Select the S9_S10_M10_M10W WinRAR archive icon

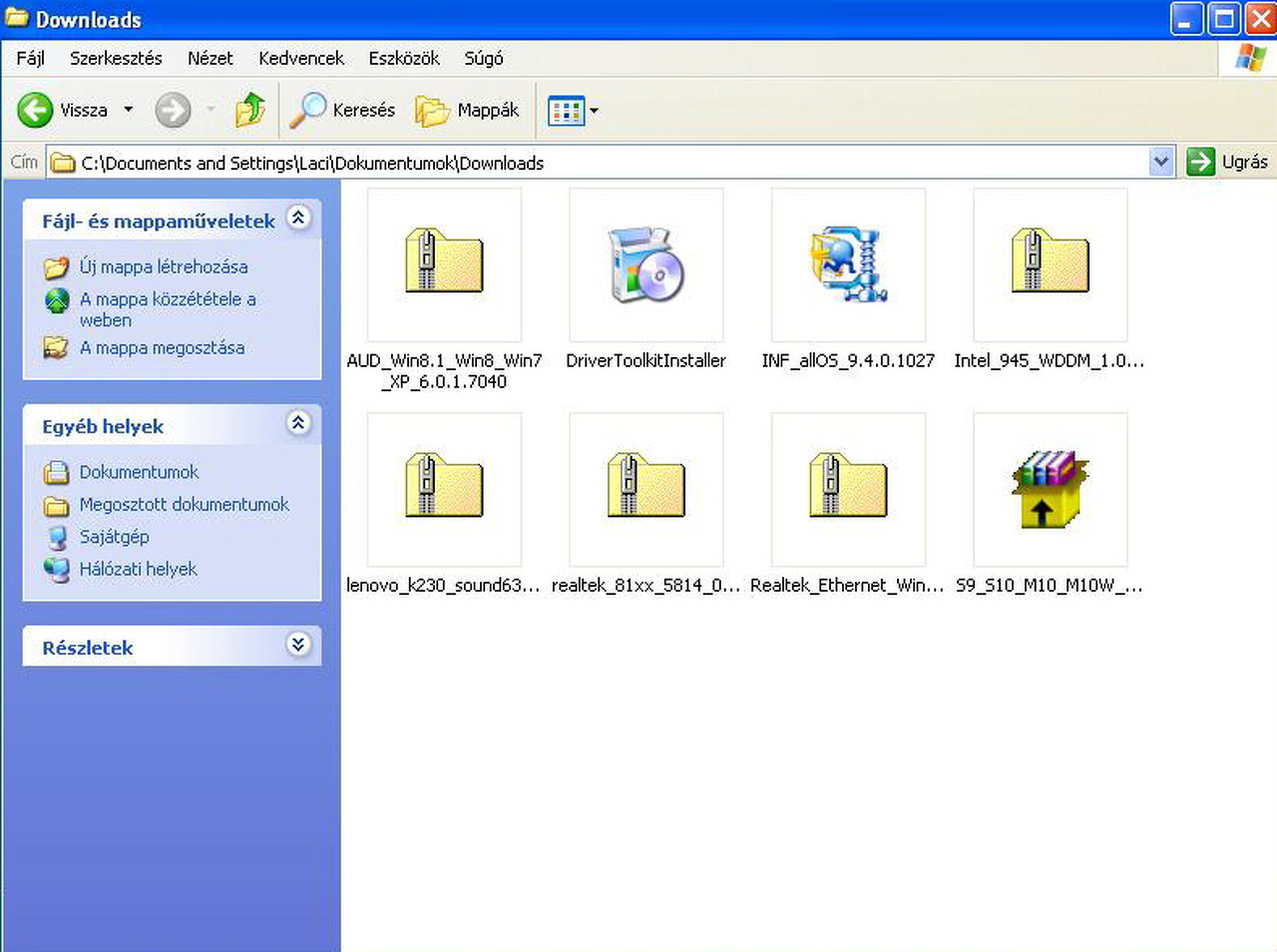click(1051, 488)
